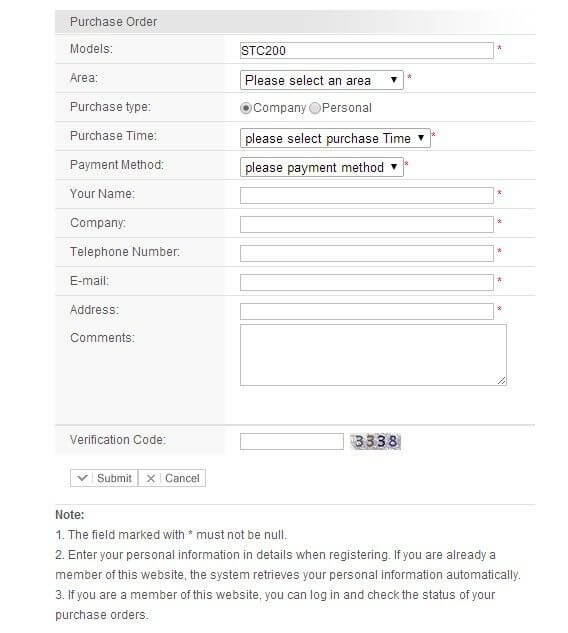Click the 3338 verification code image
The height and width of the screenshot is (633, 568).
[375, 441]
